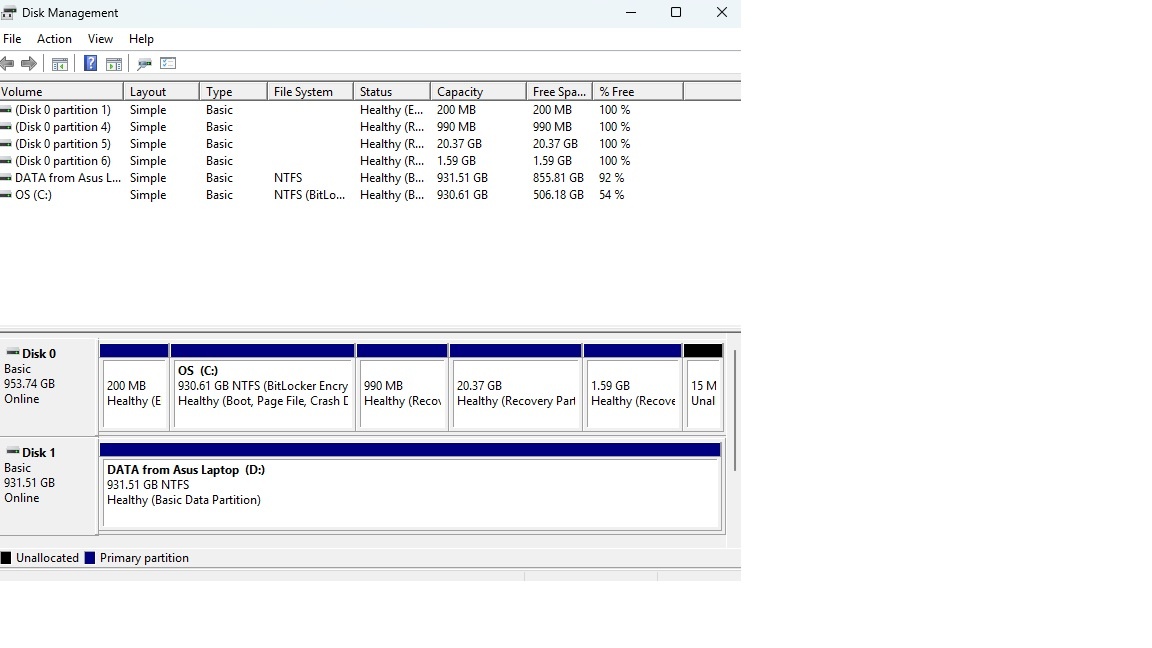Image resolution: width=1152 pixels, height=648 pixels.
Task: Click volume icon of Disk 0 partition 1 row
Action: pyautogui.click(x=6, y=110)
